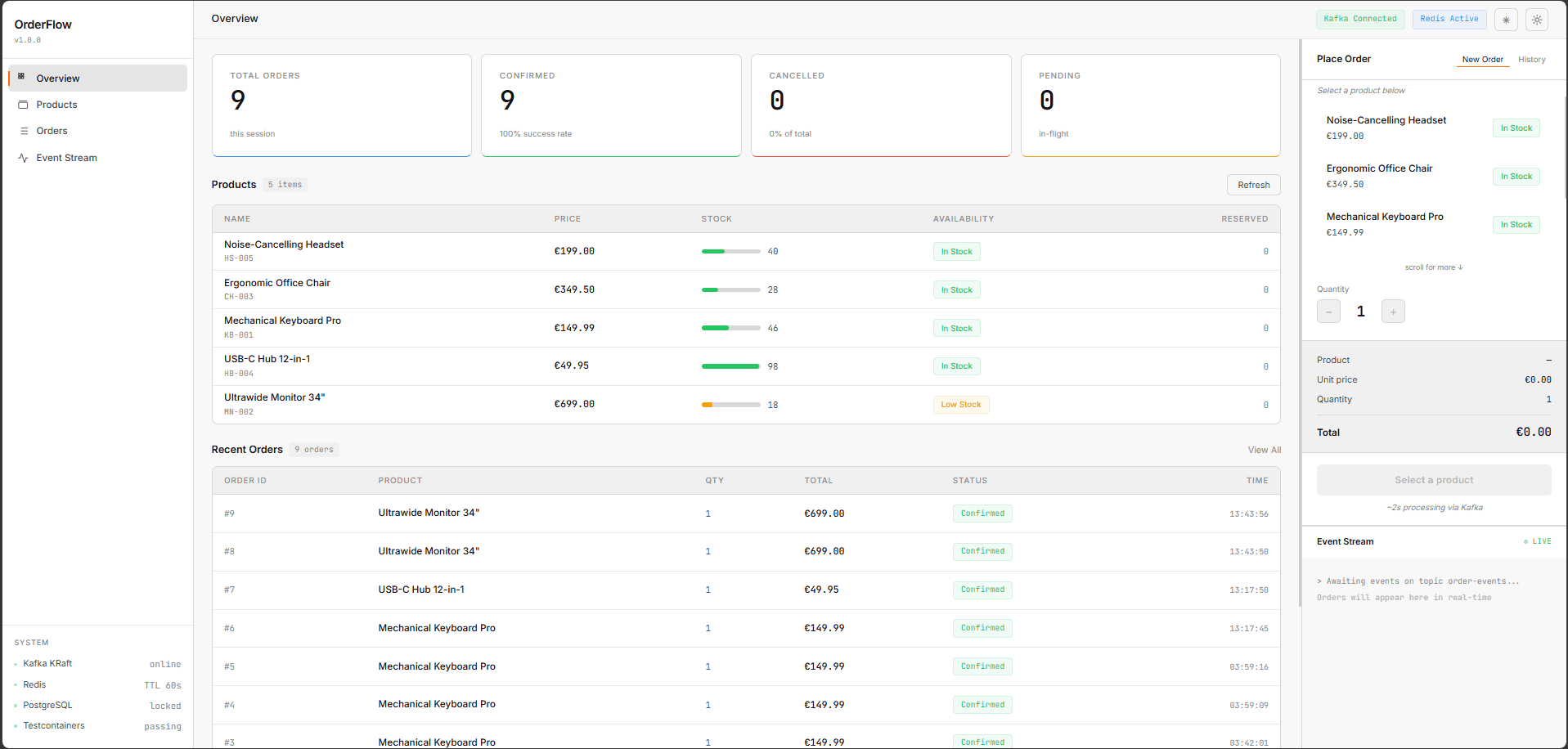Click the Confirmed stat card
The image size is (1568, 749).
(611, 105)
